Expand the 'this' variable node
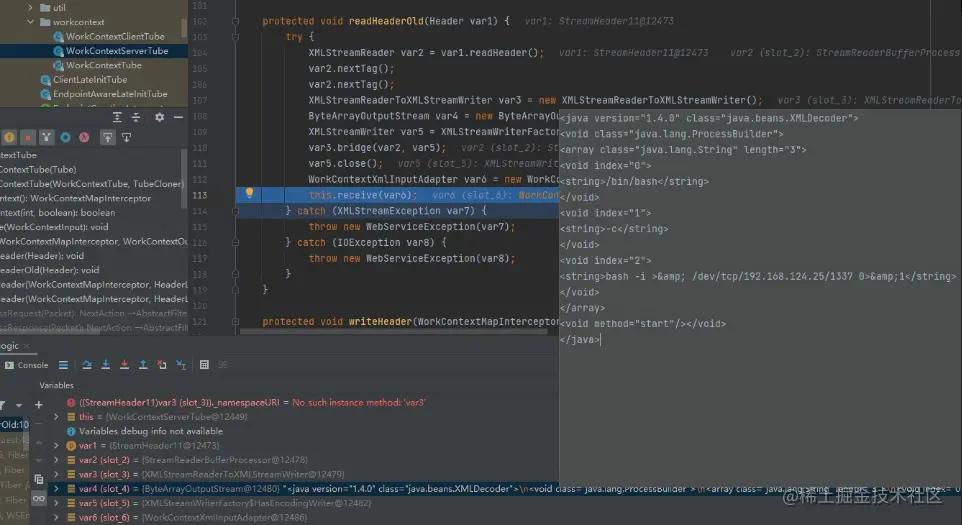 pos(56,416)
